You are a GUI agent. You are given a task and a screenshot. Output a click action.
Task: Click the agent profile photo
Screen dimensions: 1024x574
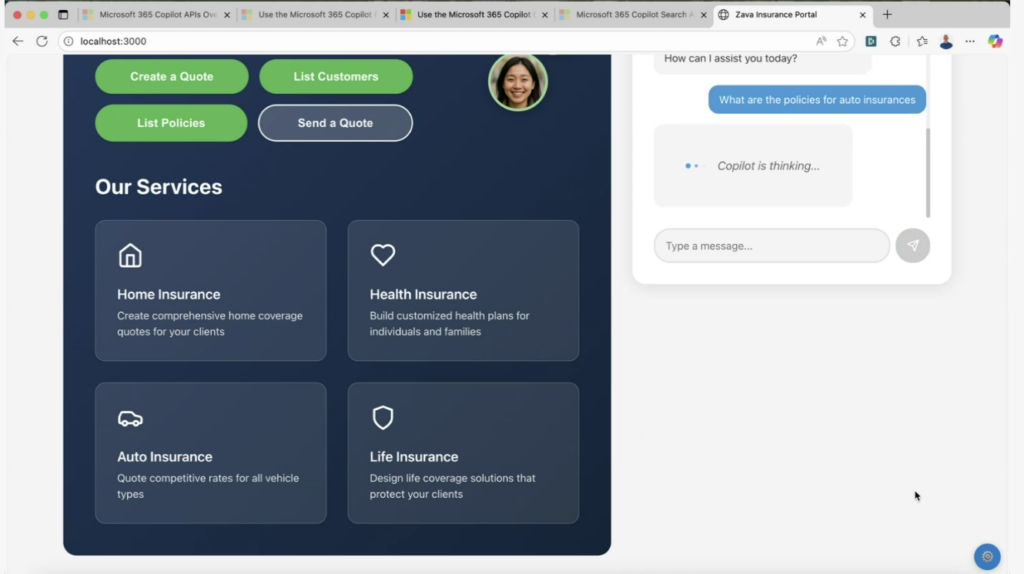tap(518, 82)
